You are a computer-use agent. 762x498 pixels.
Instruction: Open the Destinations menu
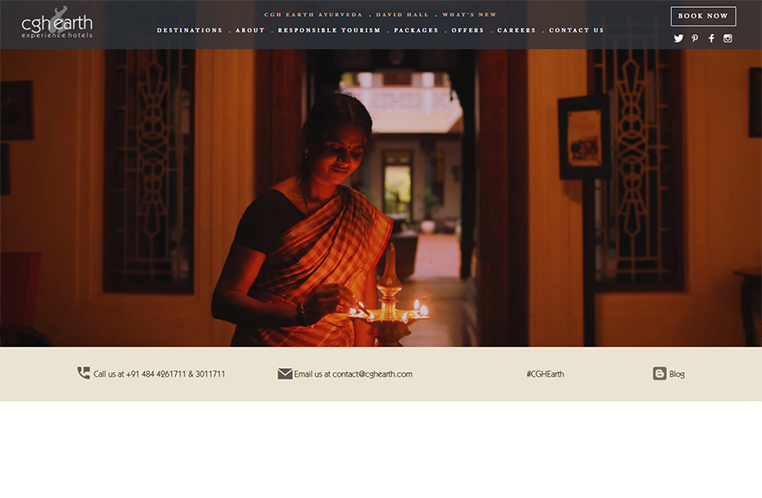190,30
